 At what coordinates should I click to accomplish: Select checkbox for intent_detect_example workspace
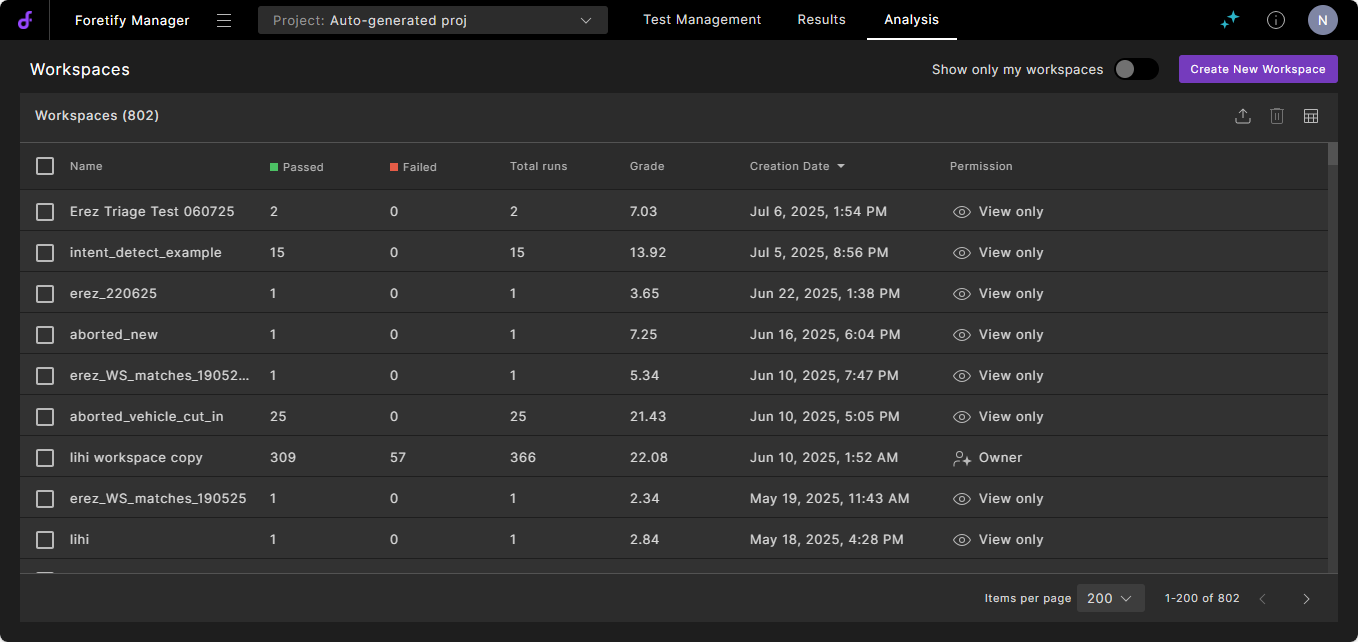pyautogui.click(x=45, y=253)
